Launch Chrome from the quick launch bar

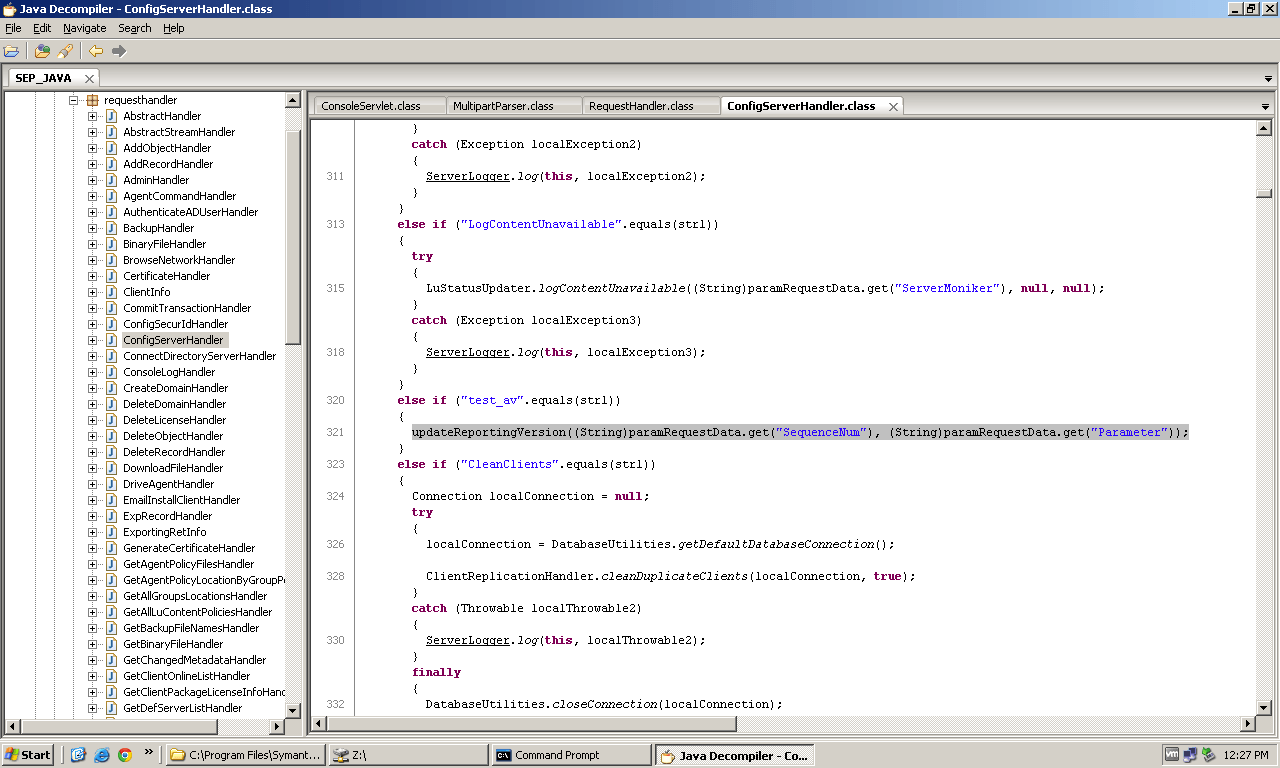click(x=125, y=755)
